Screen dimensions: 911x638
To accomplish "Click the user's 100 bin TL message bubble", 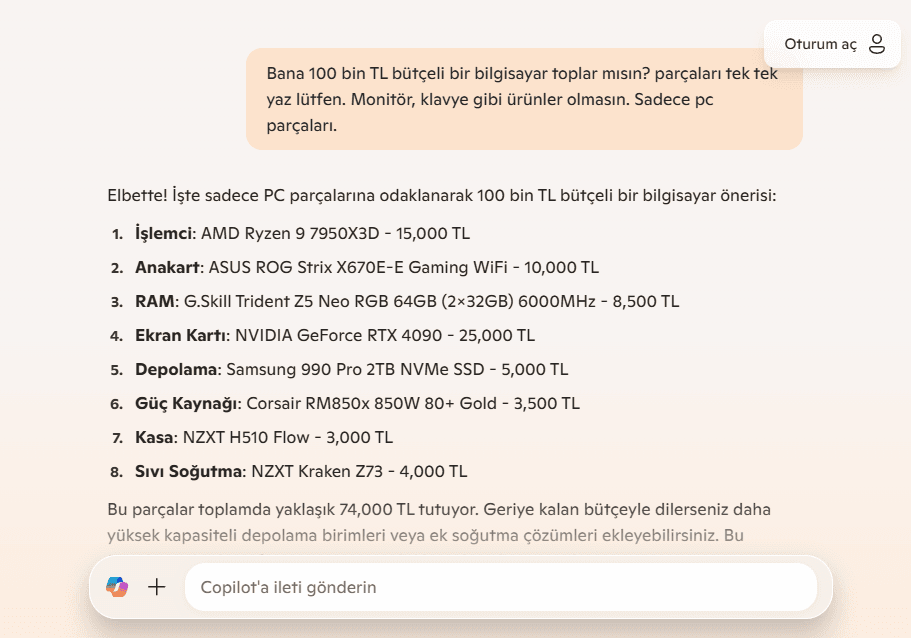I will 523,100.
